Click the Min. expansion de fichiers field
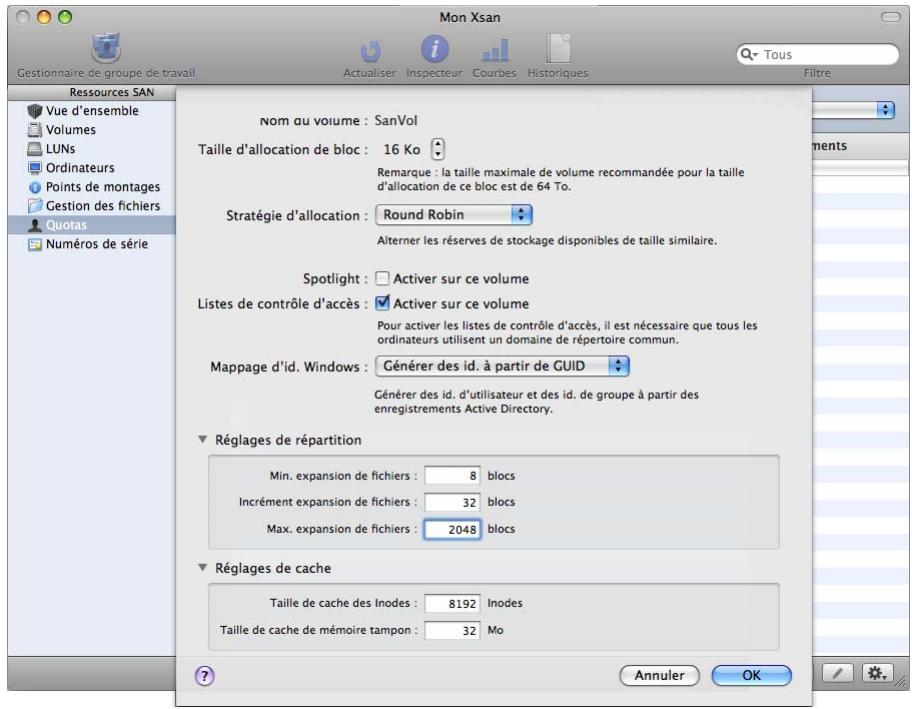 [453, 475]
